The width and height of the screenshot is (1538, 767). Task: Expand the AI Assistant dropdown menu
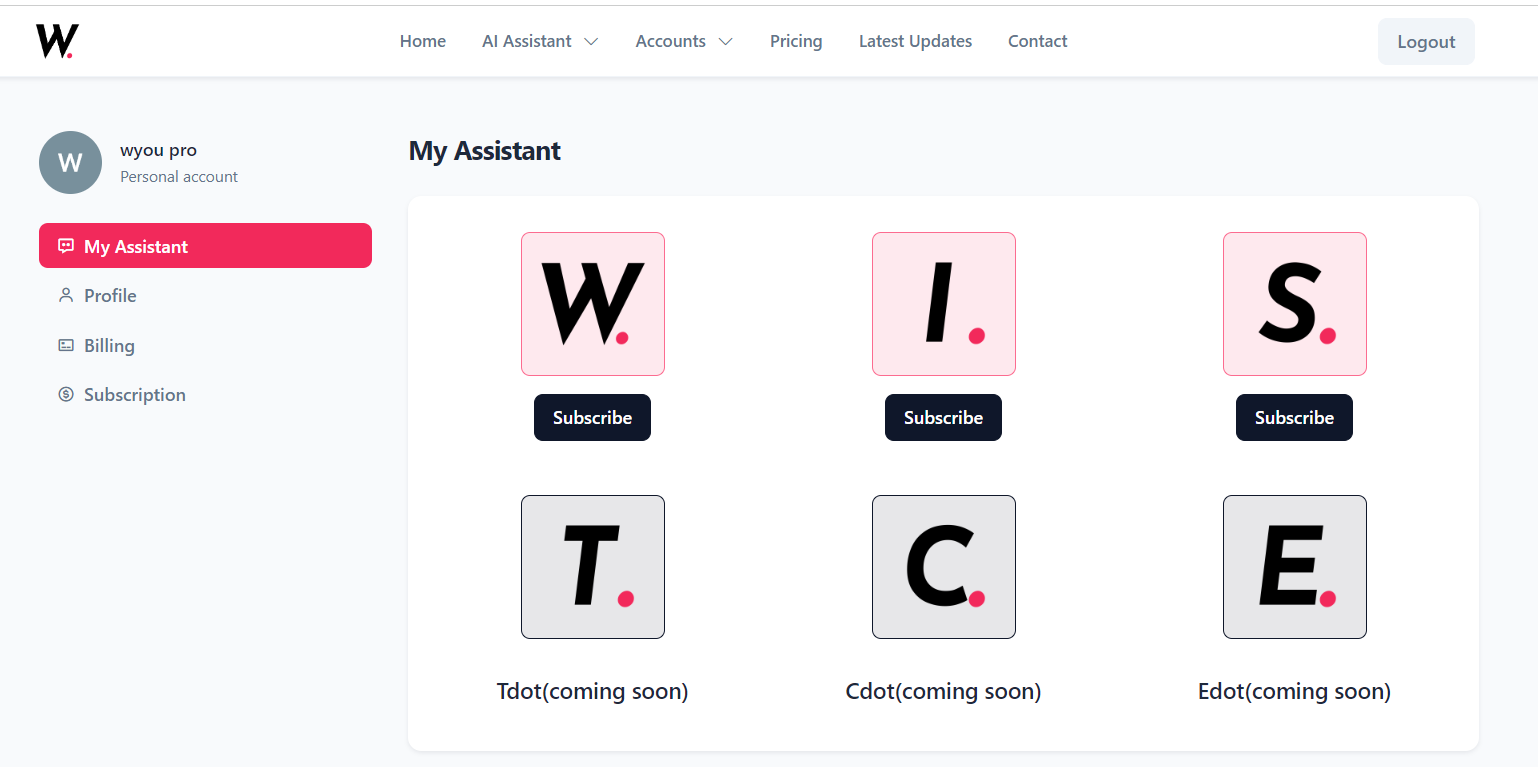tap(540, 41)
